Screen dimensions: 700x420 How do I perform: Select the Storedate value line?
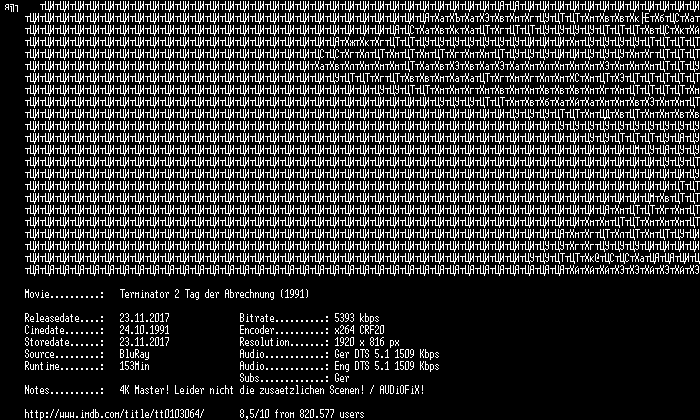click(144, 342)
